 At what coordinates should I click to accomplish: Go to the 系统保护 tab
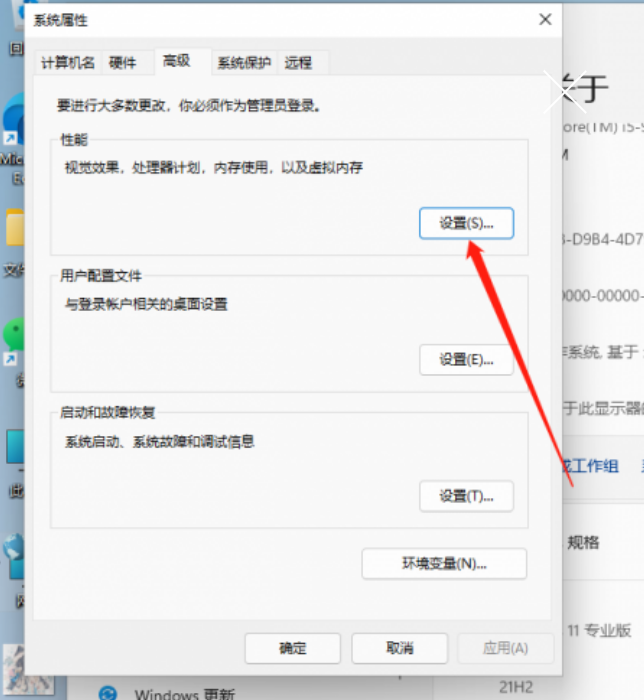click(x=245, y=62)
